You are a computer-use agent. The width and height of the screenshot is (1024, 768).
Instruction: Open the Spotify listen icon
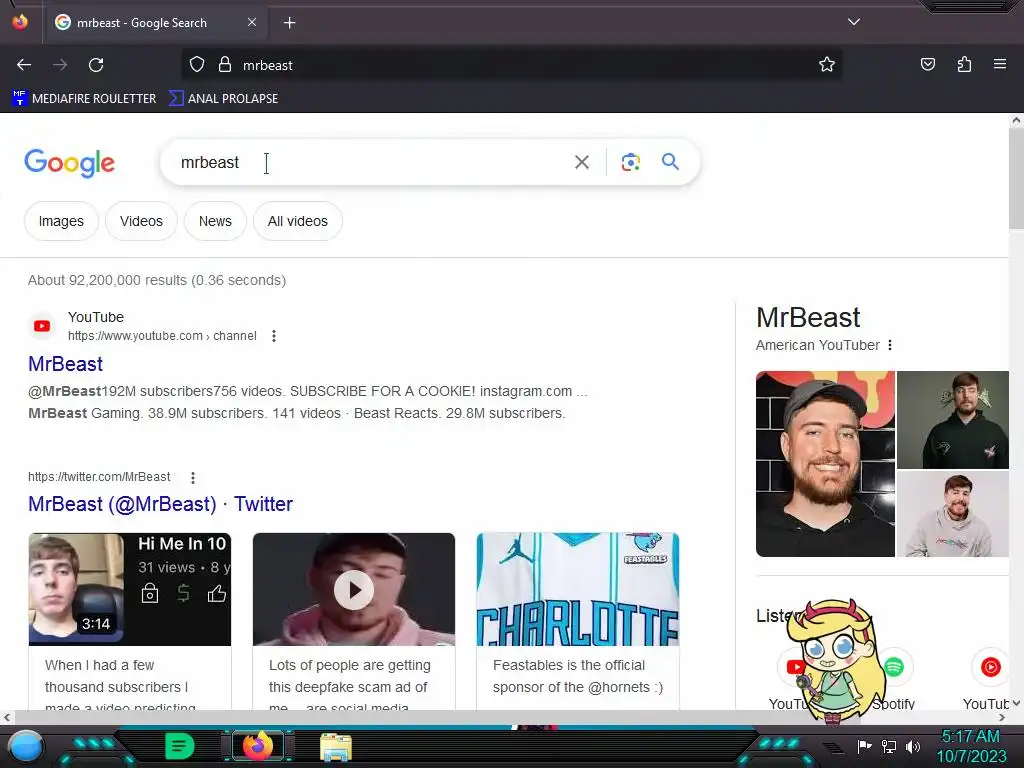[x=894, y=667]
